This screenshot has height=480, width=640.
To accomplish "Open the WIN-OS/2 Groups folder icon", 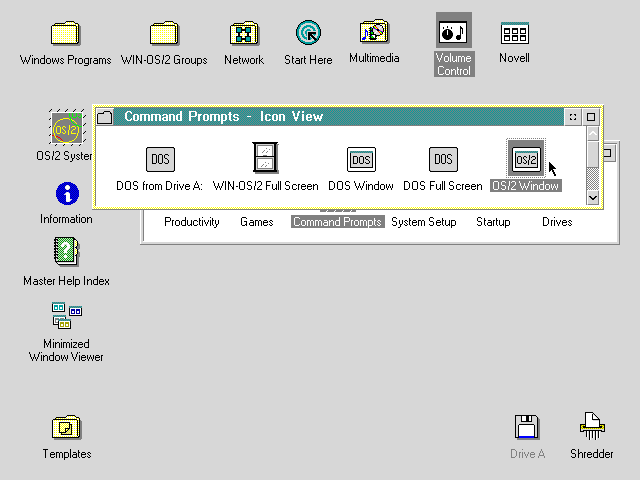I will tap(164, 33).
